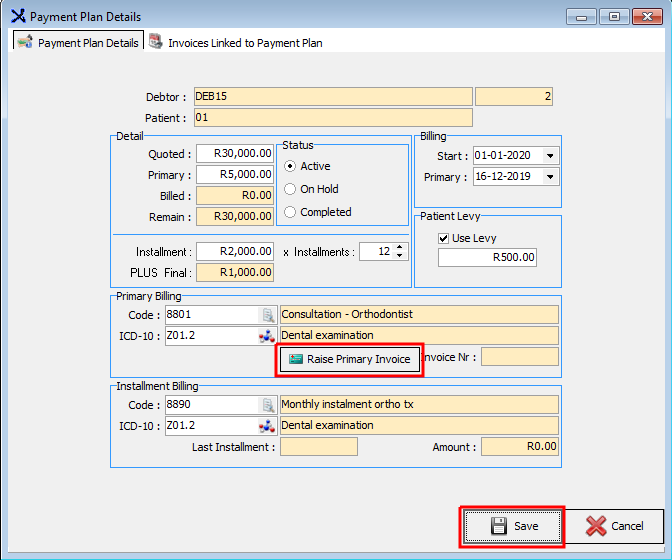Click the patient levy amount field
The height and width of the screenshot is (560, 672).
point(488,258)
